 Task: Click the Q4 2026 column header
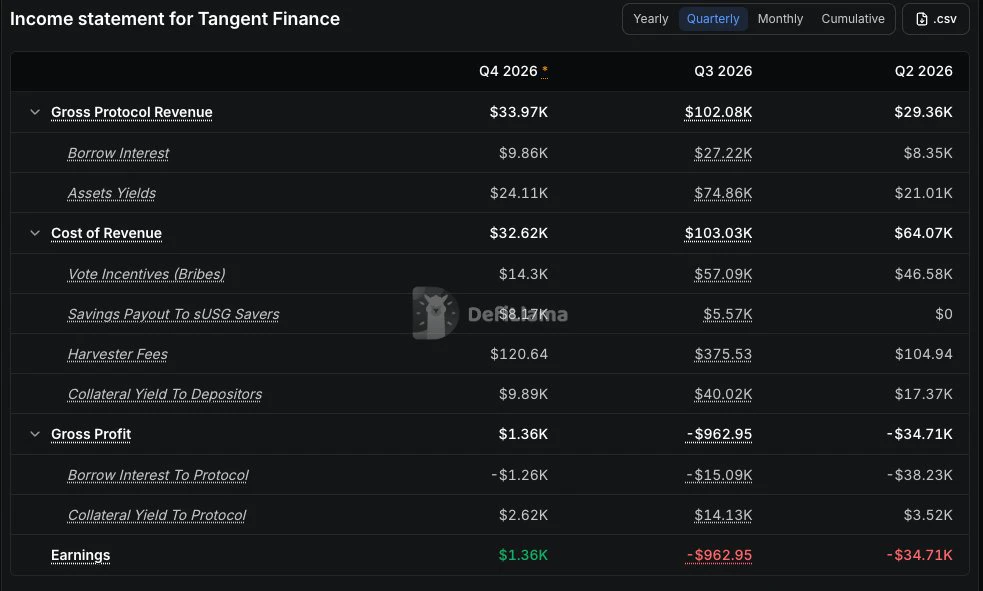pyautogui.click(x=508, y=71)
